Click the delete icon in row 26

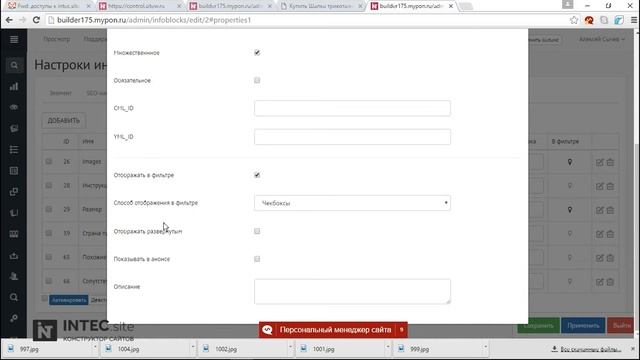point(610,162)
